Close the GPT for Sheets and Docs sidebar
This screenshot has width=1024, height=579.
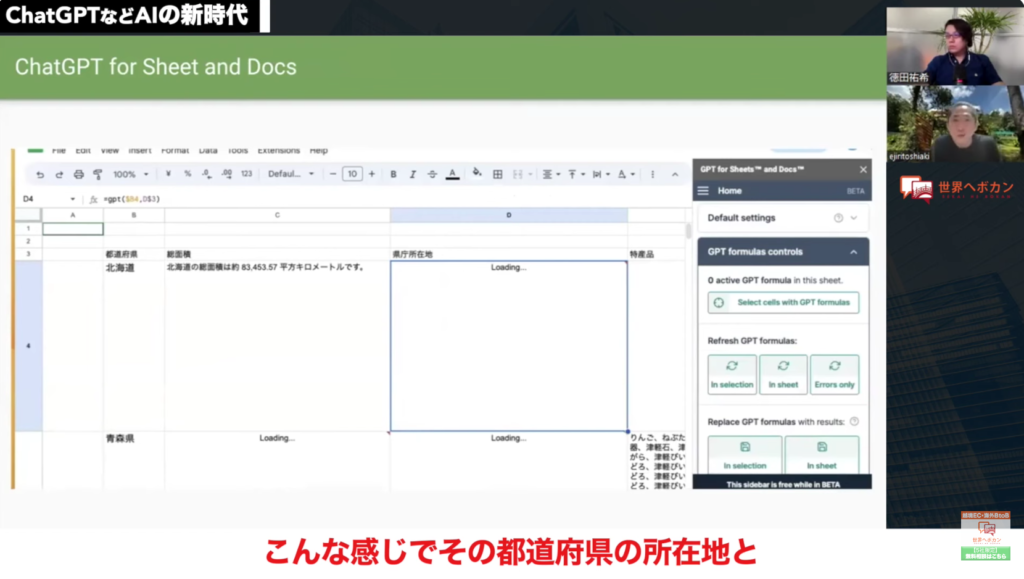(863, 170)
